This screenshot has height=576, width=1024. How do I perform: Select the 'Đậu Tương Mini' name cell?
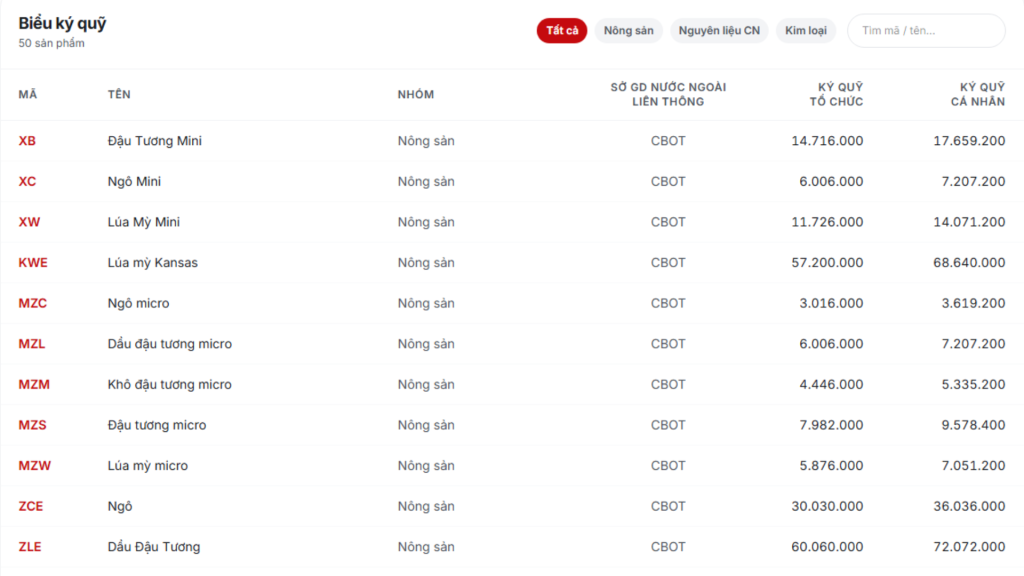tap(155, 141)
